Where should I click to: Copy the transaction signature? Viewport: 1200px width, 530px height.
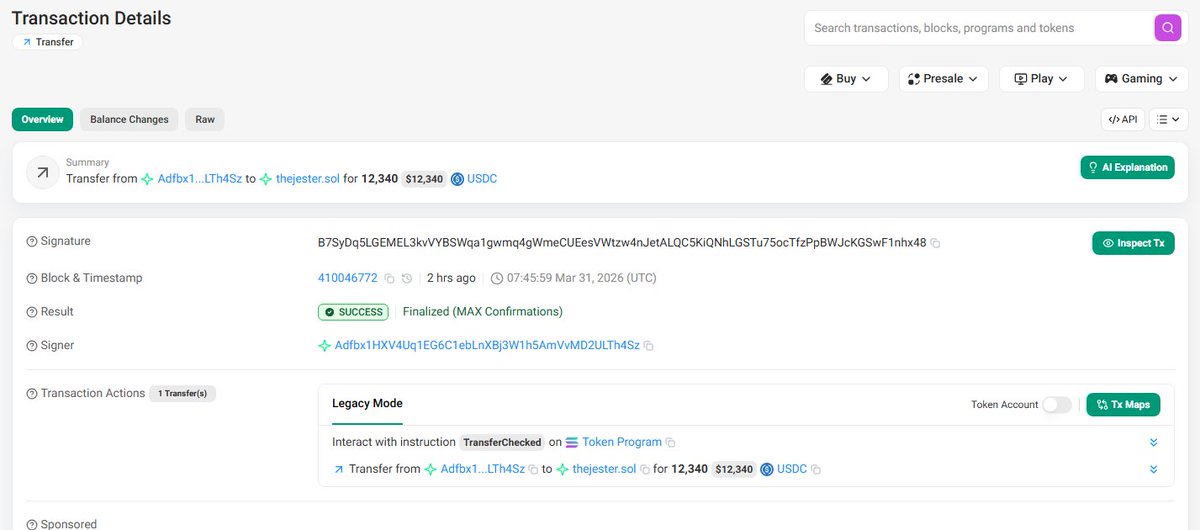[x=936, y=243]
